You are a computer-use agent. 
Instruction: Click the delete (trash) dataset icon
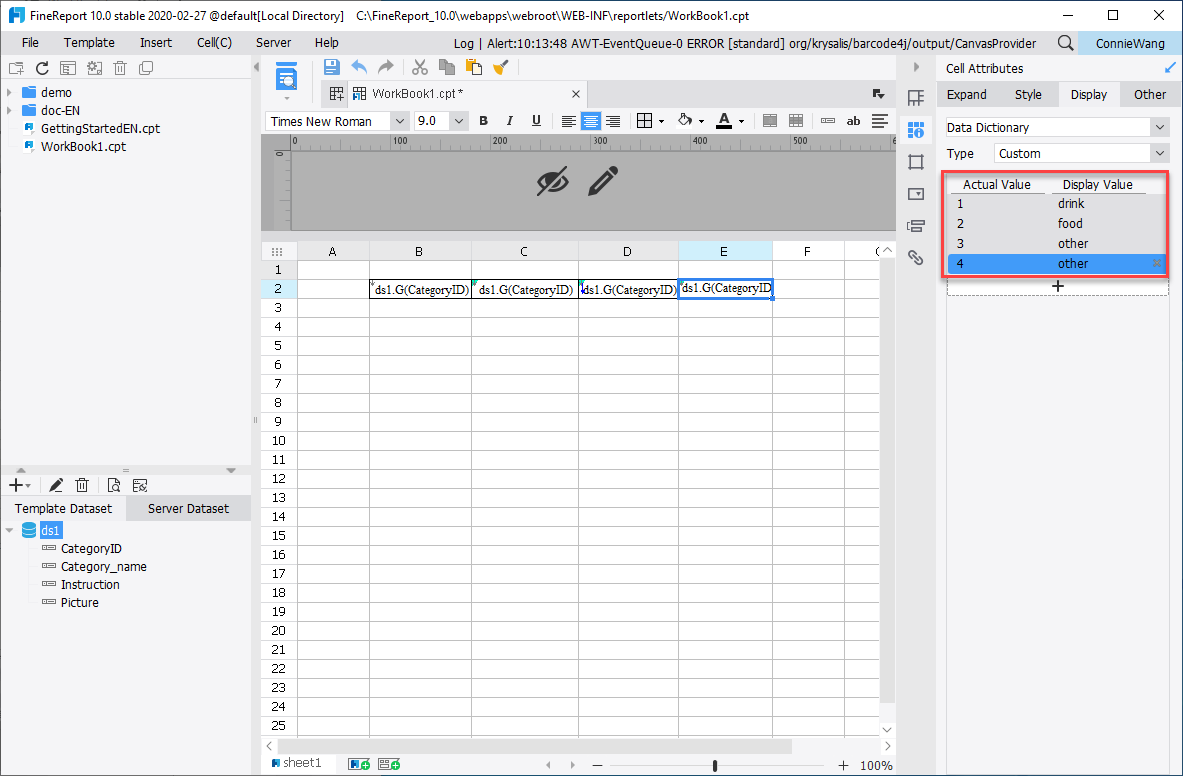tap(83, 484)
